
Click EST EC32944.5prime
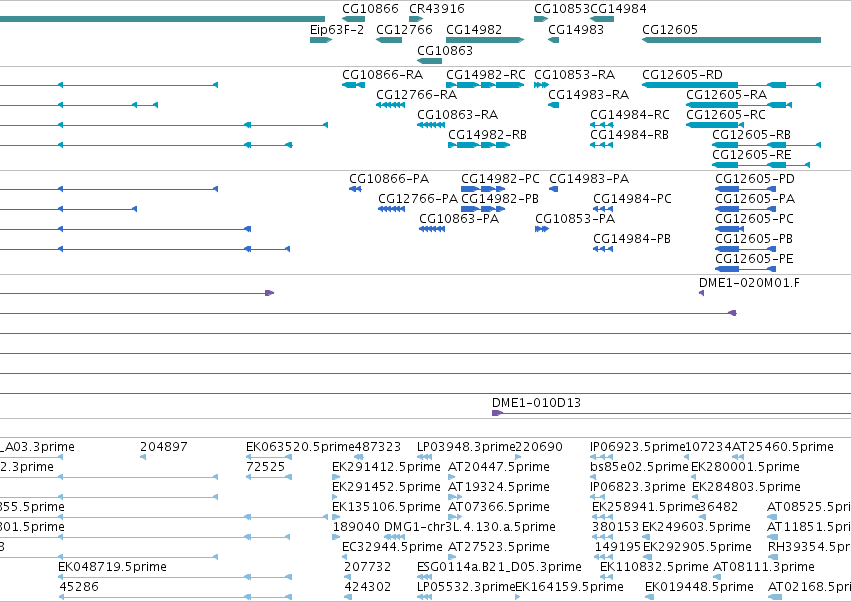tap(392, 548)
